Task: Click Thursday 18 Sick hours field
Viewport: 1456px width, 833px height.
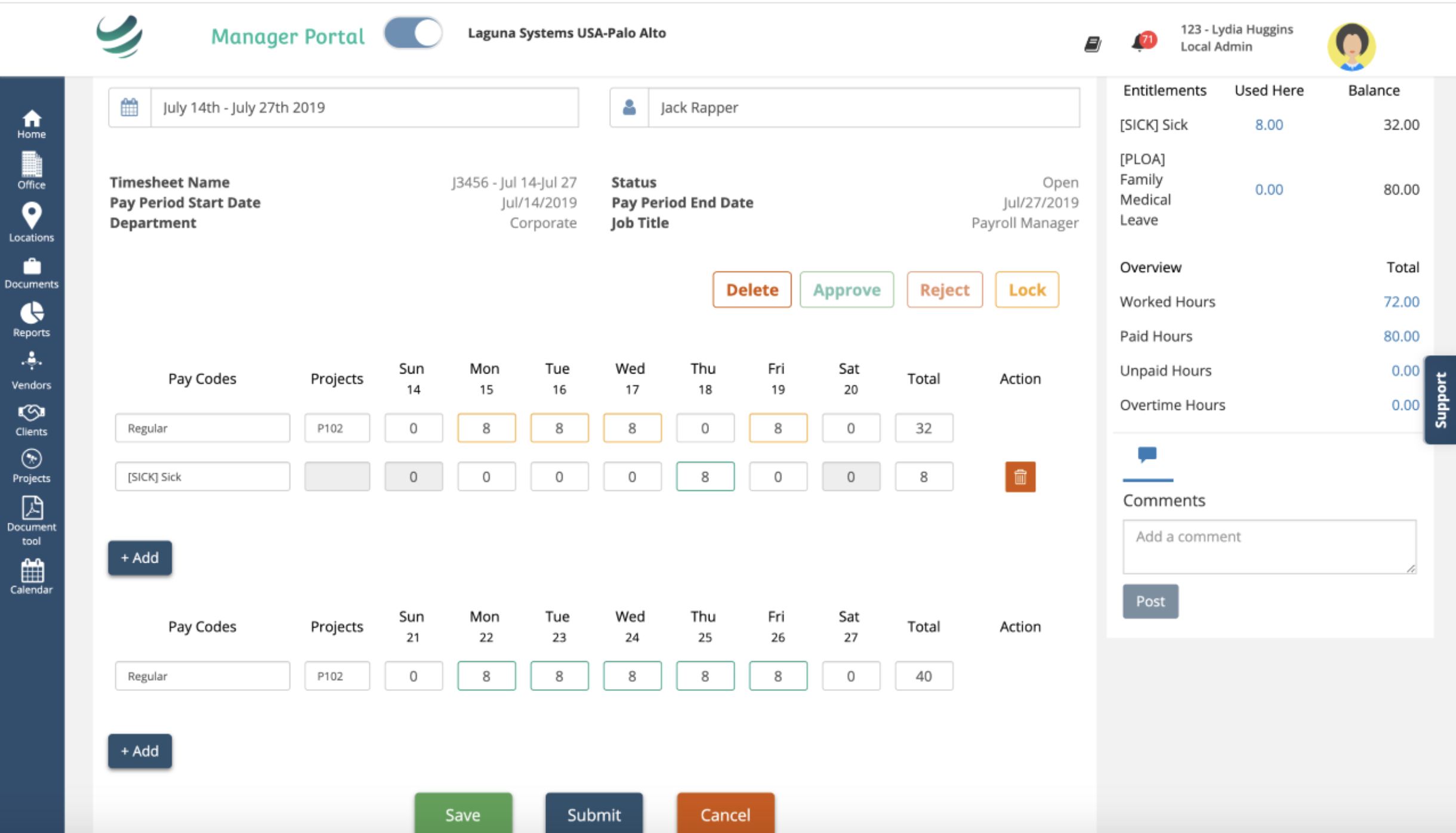Action: [x=705, y=477]
